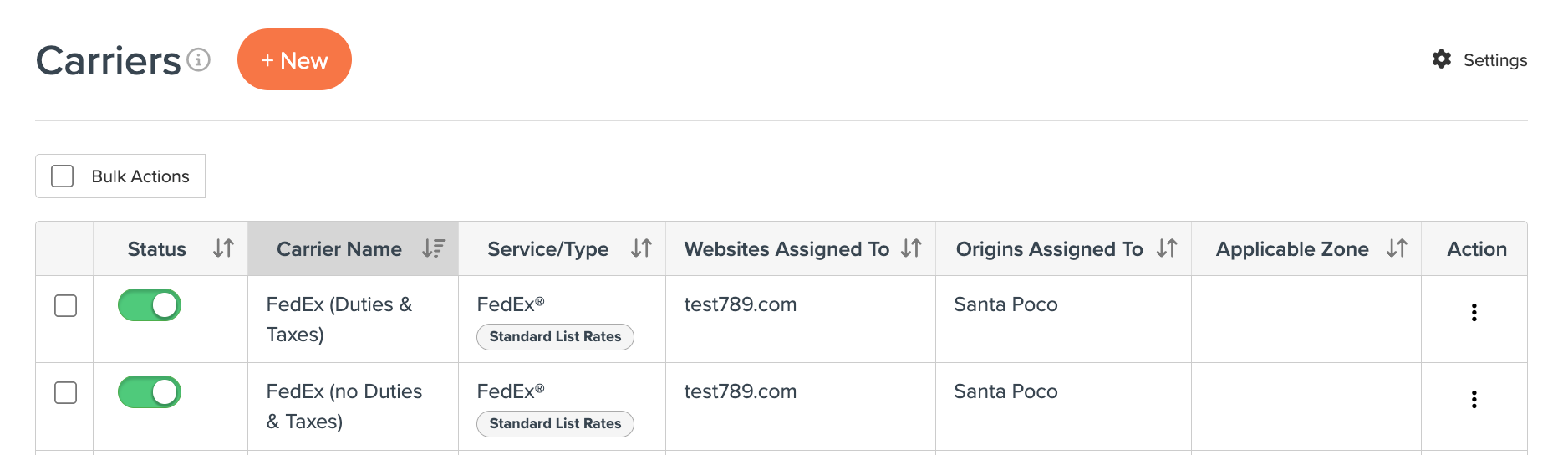Viewport: 1568px width, 455px height.
Task: Open action menu for FedEx (Duties & Taxes)
Action: click(1474, 313)
